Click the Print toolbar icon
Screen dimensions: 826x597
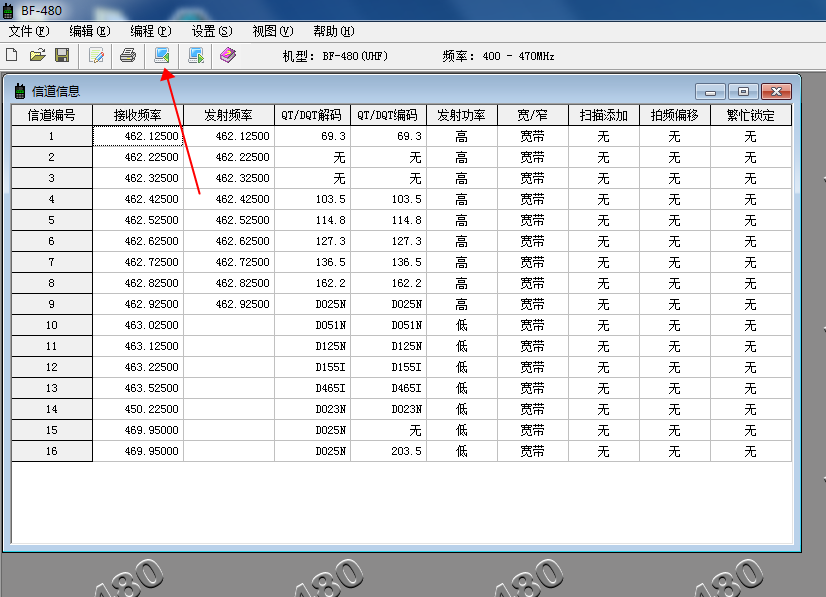[128, 55]
